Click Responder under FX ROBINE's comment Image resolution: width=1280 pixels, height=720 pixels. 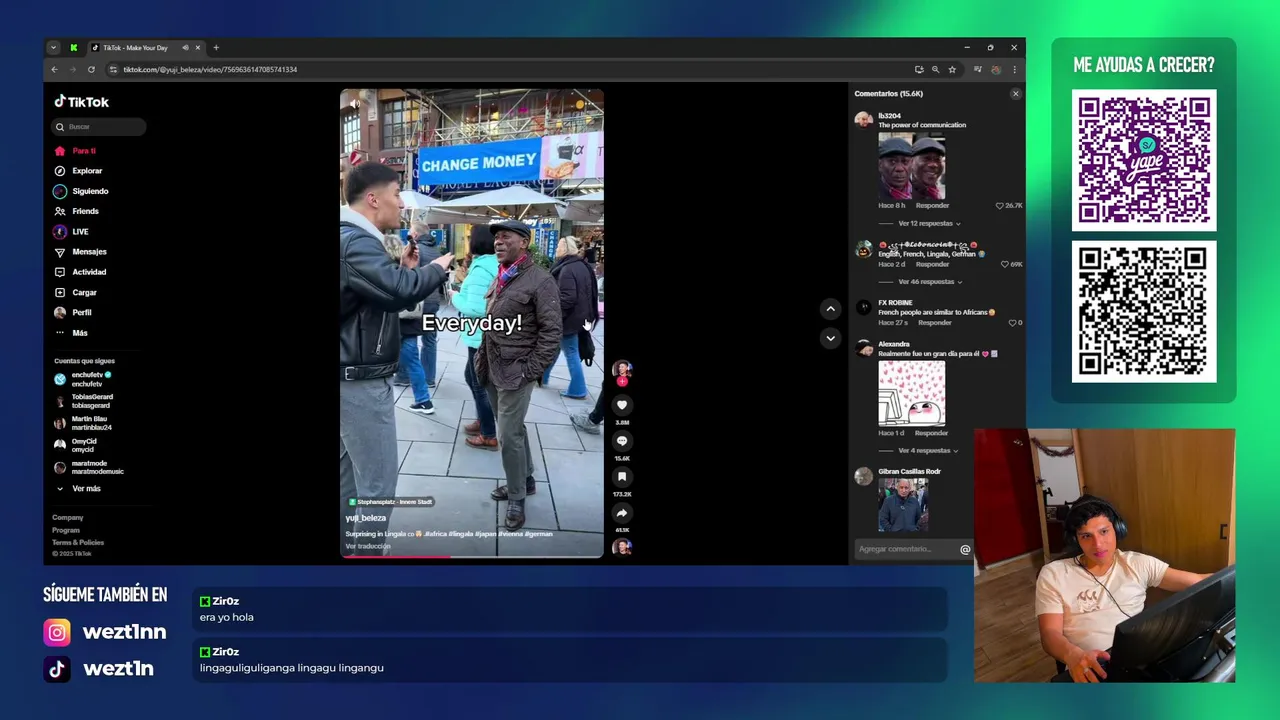(935, 323)
